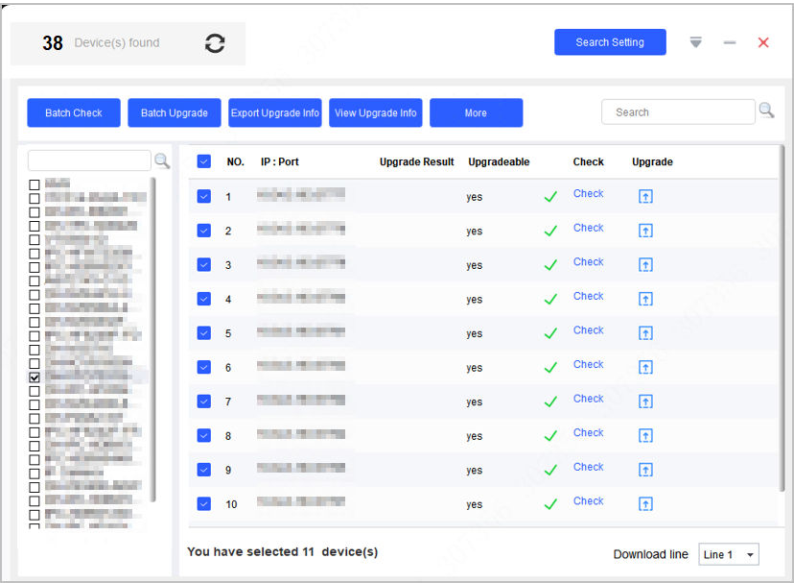Refresh the device search list
796x584 pixels.
(215, 43)
